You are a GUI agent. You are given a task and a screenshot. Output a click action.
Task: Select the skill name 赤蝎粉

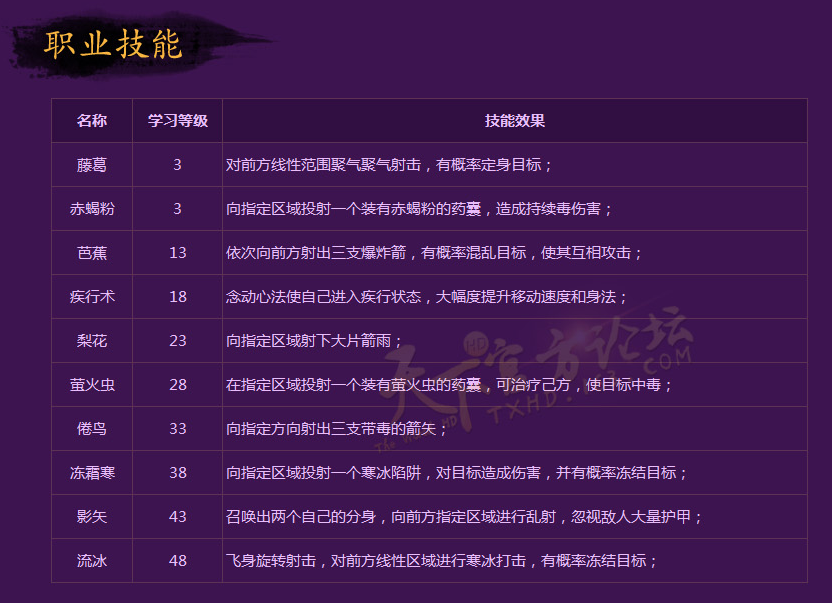(x=92, y=209)
